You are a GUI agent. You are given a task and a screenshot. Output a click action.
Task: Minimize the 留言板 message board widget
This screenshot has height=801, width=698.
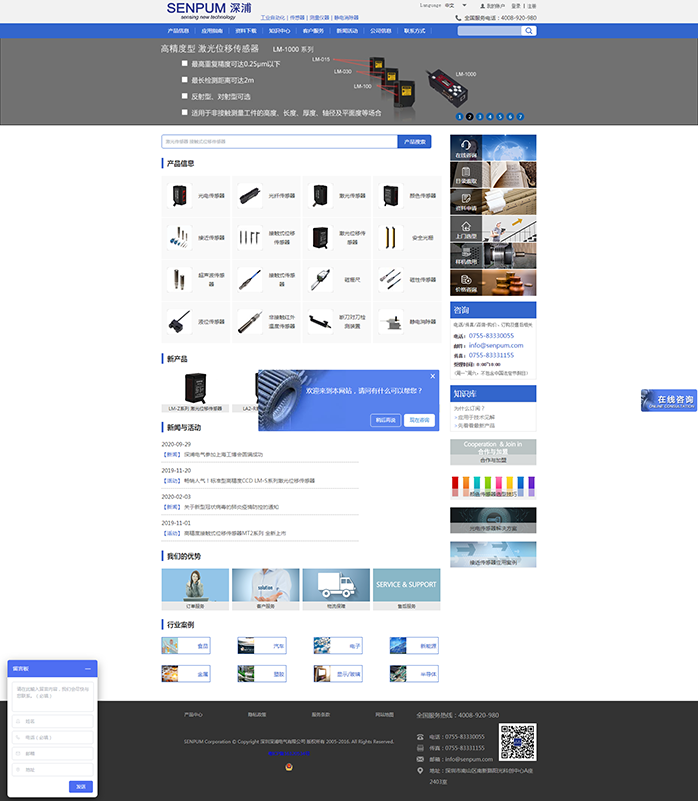[x=87, y=668]
